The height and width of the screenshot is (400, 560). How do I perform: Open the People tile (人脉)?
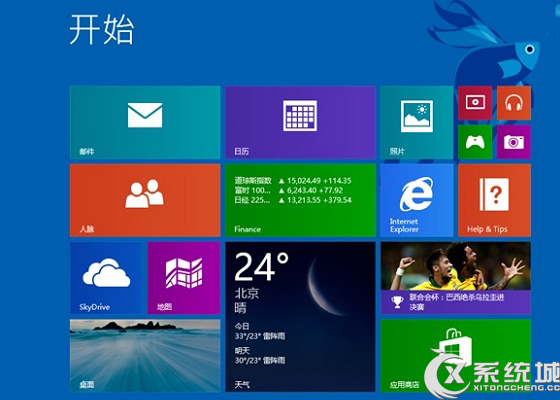pyautogui.click(x=145, y=200)
